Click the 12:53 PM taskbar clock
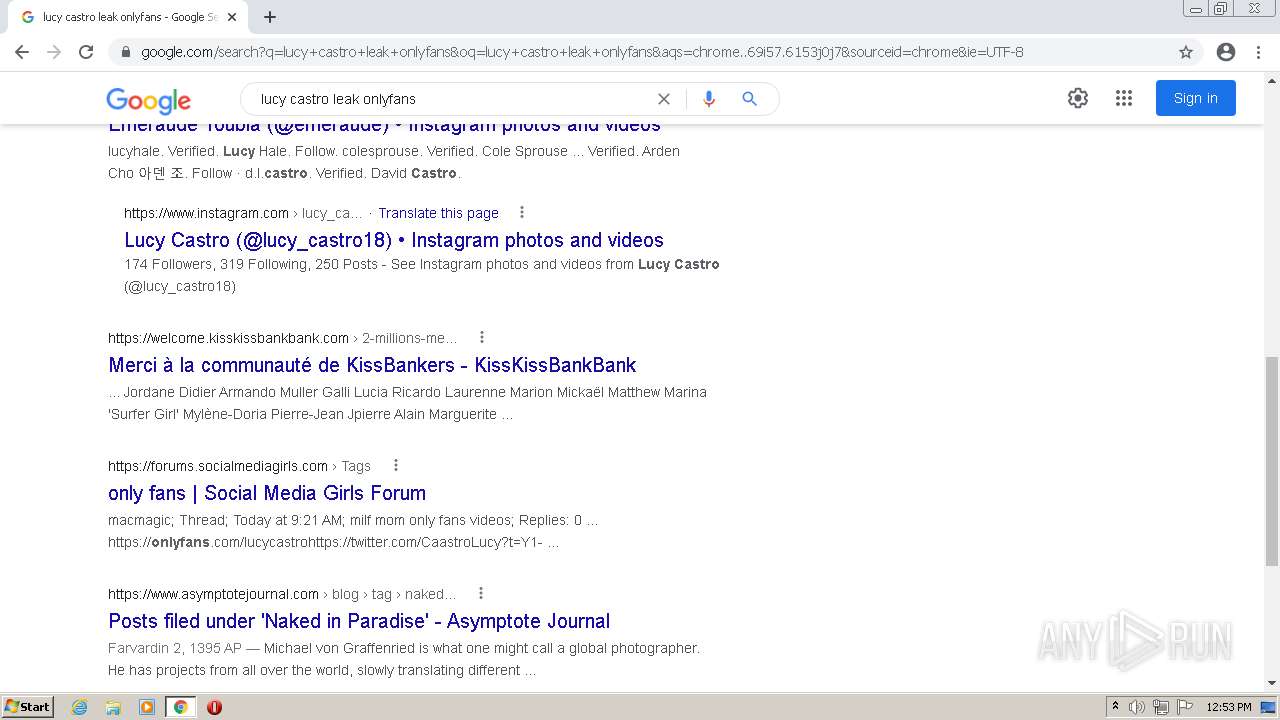This screenshot has width=1280, height=720. [1229, 707]
